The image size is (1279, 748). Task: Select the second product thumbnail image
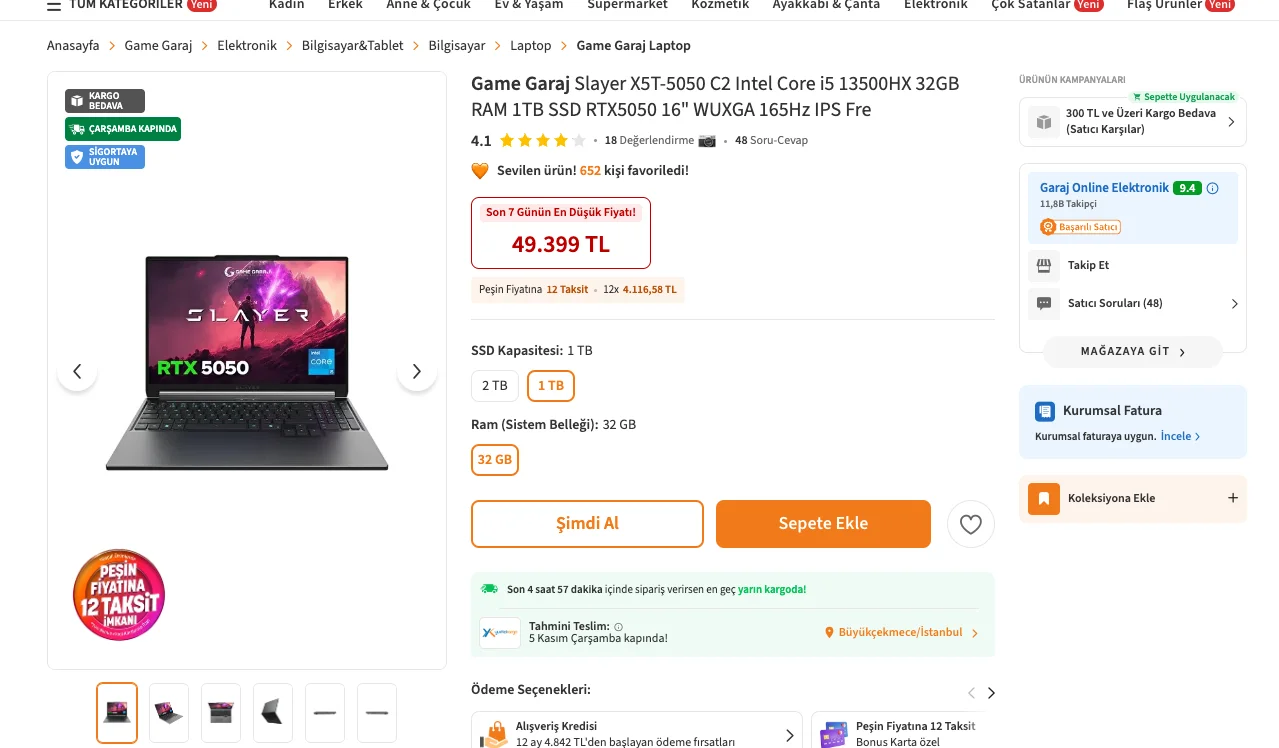click(169, 712)
